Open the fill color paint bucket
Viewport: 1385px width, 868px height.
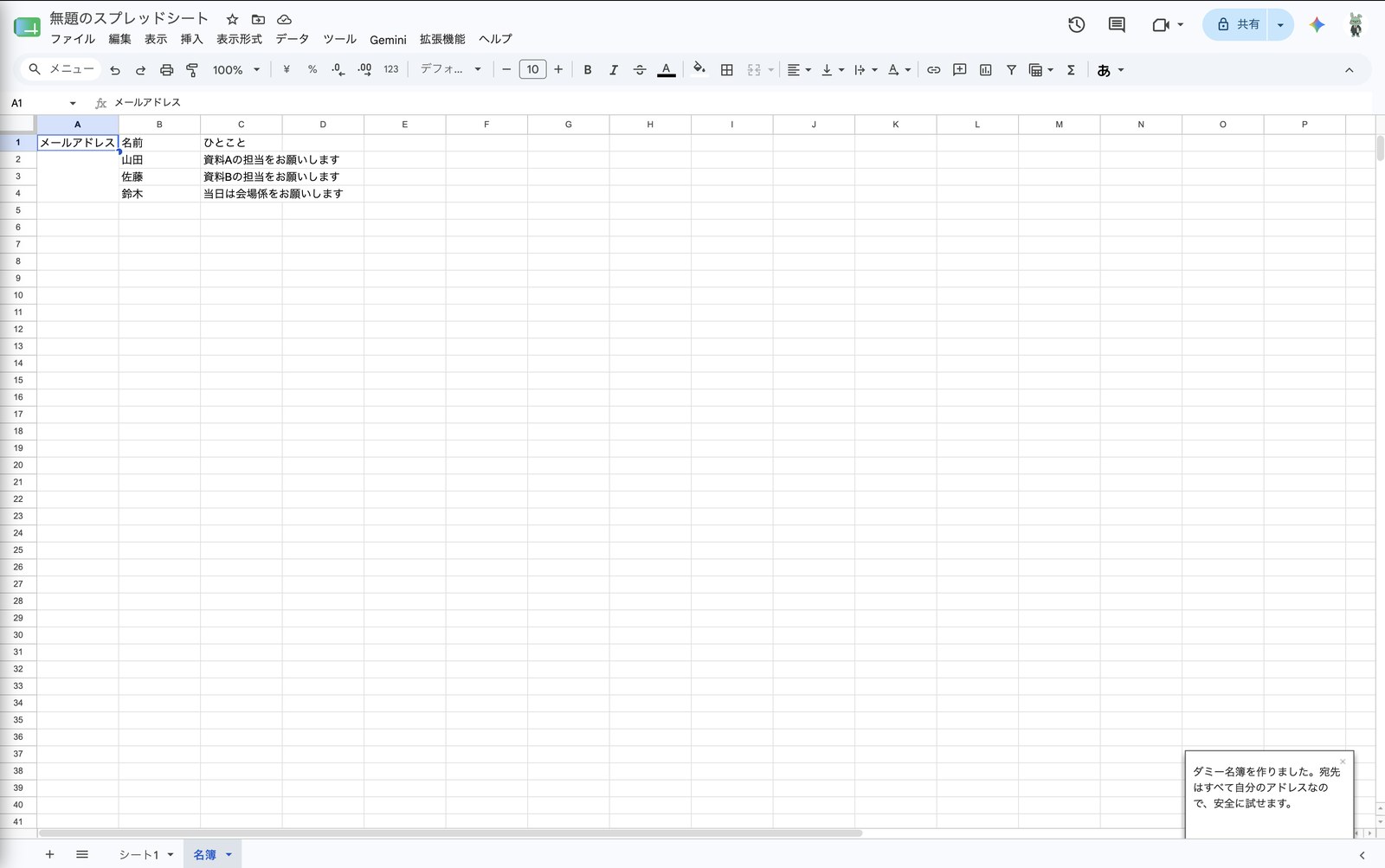(x=699, y=69)
